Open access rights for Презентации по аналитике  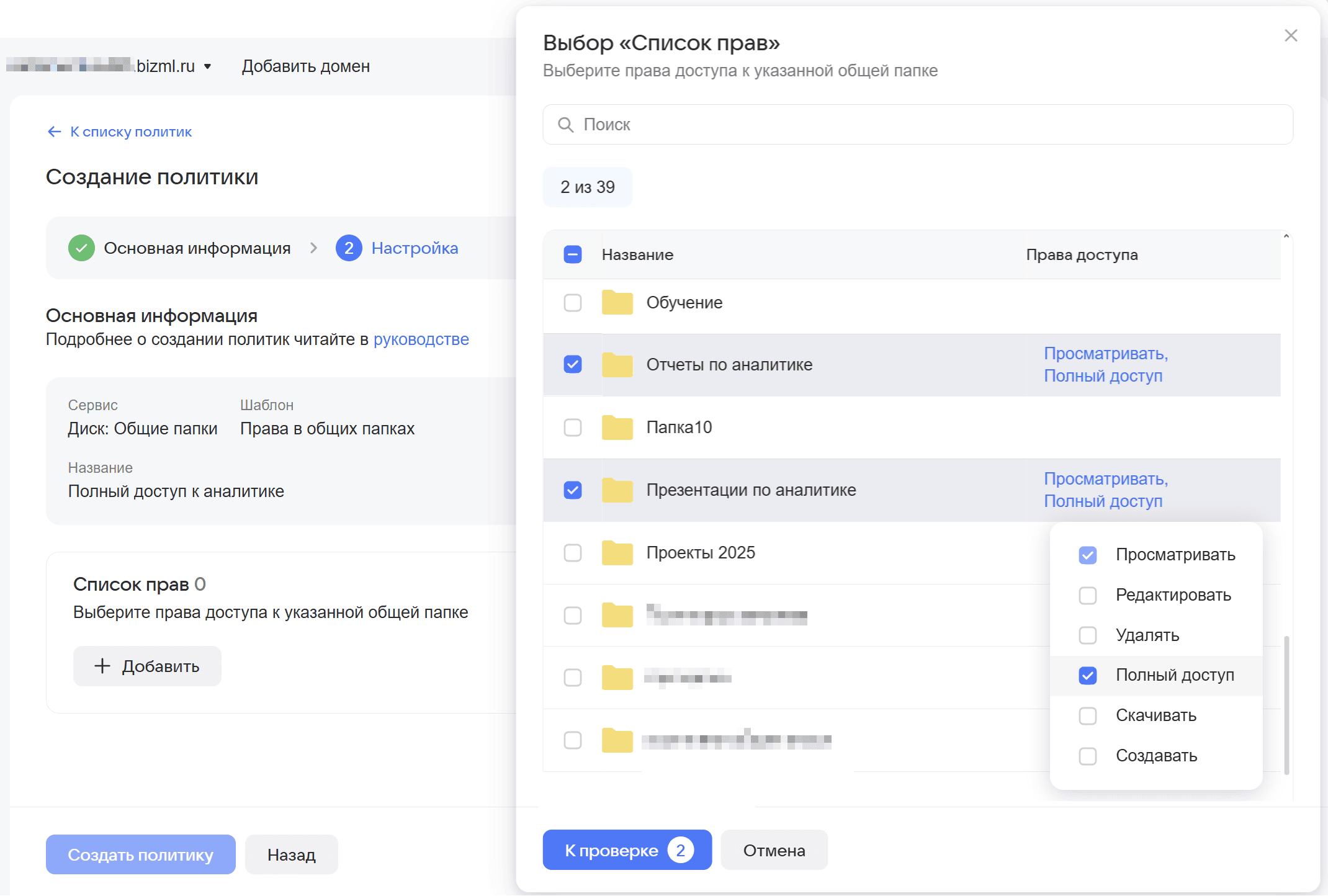tap(1106, 490)
